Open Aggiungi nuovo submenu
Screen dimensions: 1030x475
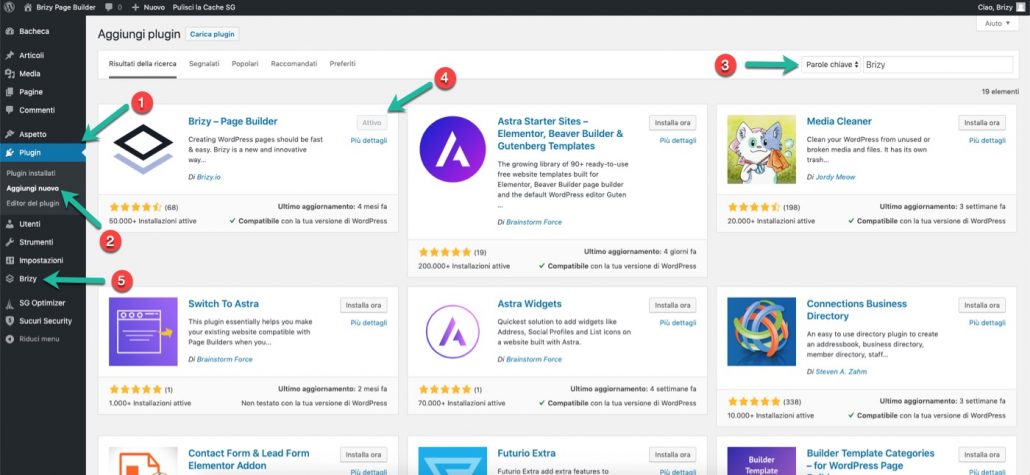tap(33, 188)
